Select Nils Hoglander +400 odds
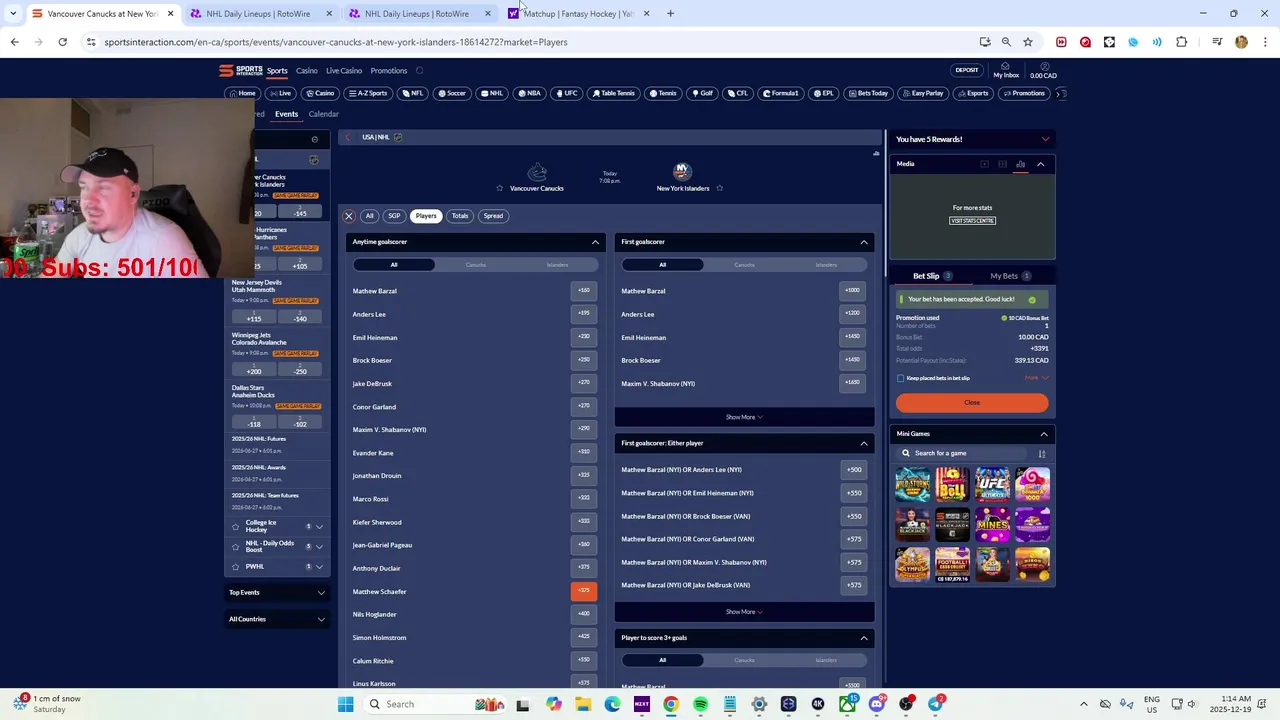The image size is (1280, 720). (x=583, y=614)
